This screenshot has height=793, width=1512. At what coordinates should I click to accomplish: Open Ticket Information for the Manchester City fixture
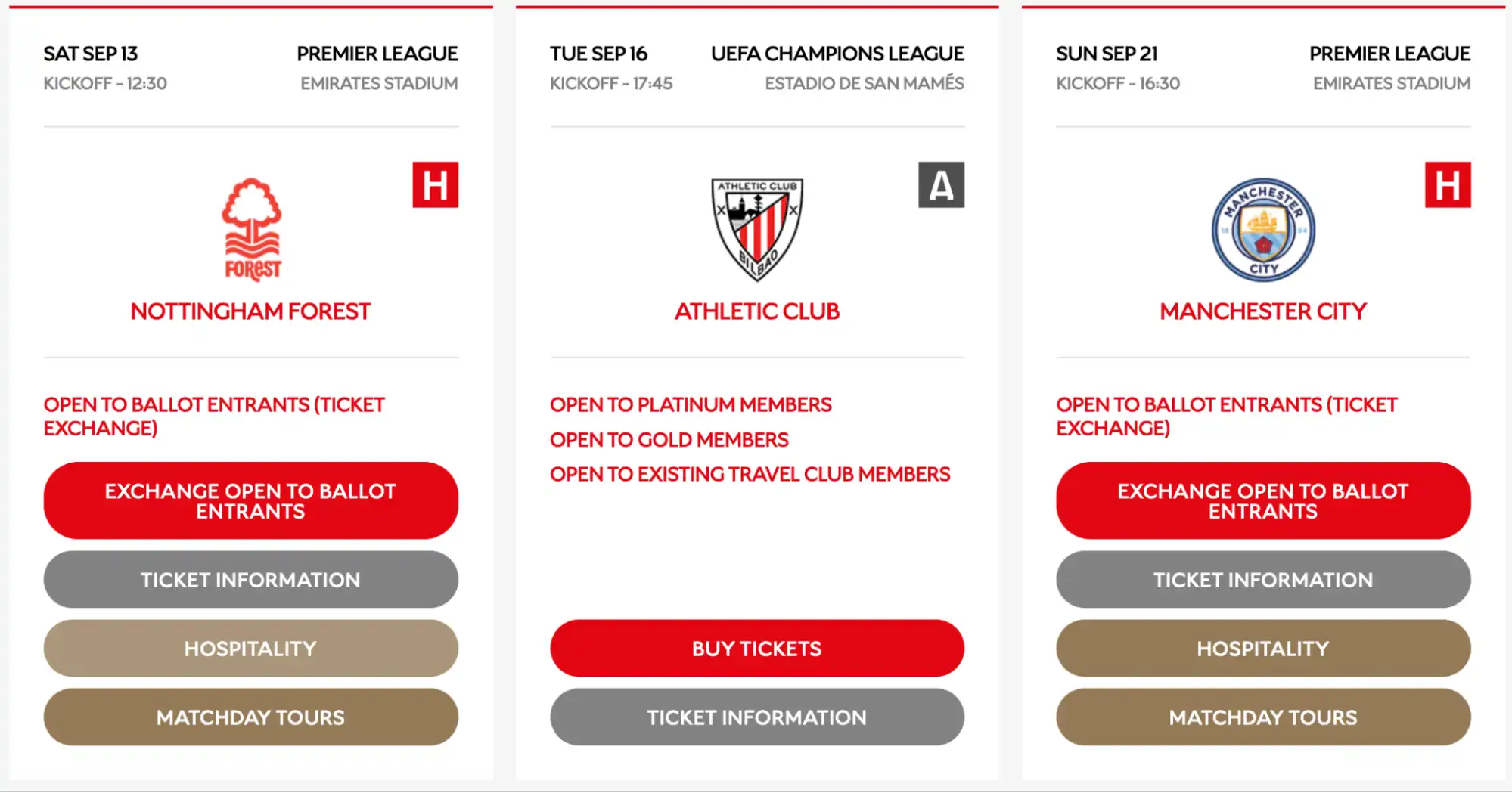[x=1262, y=580]
